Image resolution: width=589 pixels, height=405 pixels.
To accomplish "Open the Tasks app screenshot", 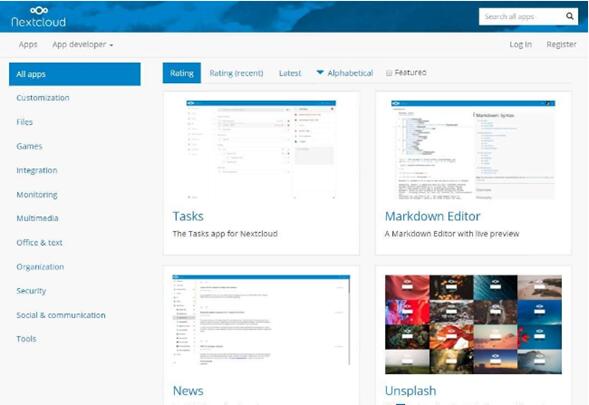I will point(261,150).
